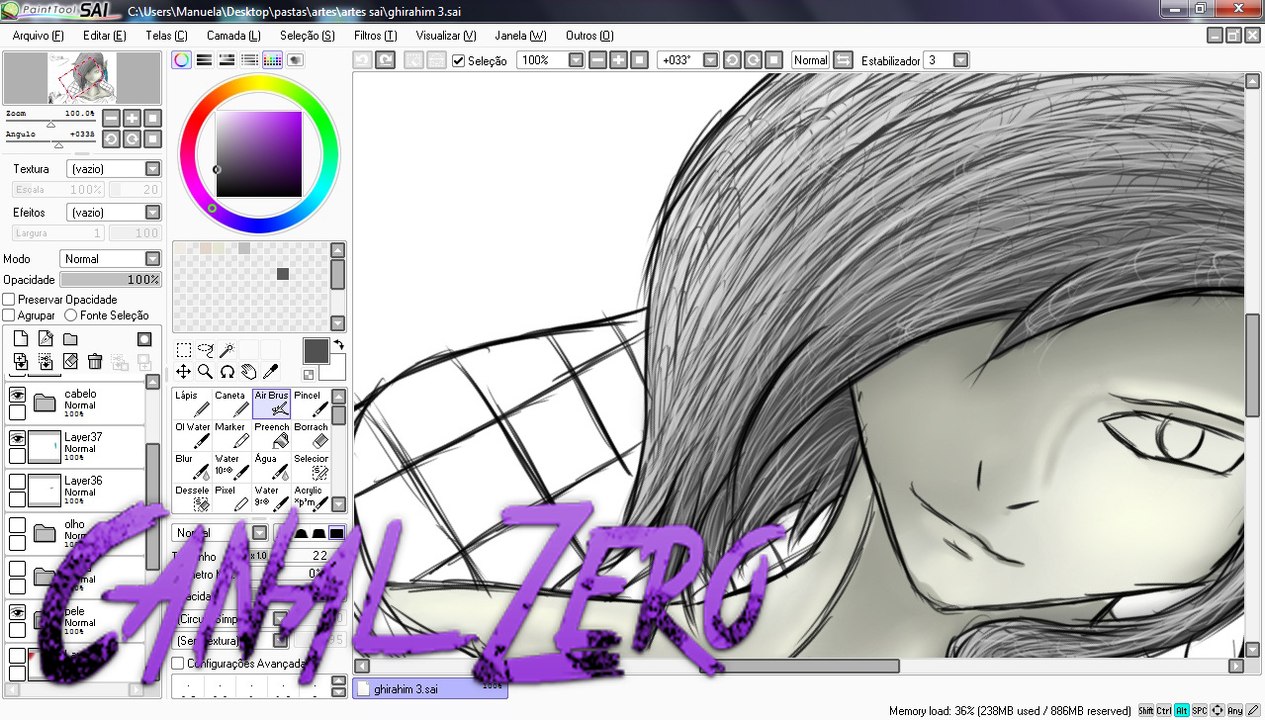The image size is (1265, 720).
Task: Open the Arquivo menu
Action: [x=38, y=36]
